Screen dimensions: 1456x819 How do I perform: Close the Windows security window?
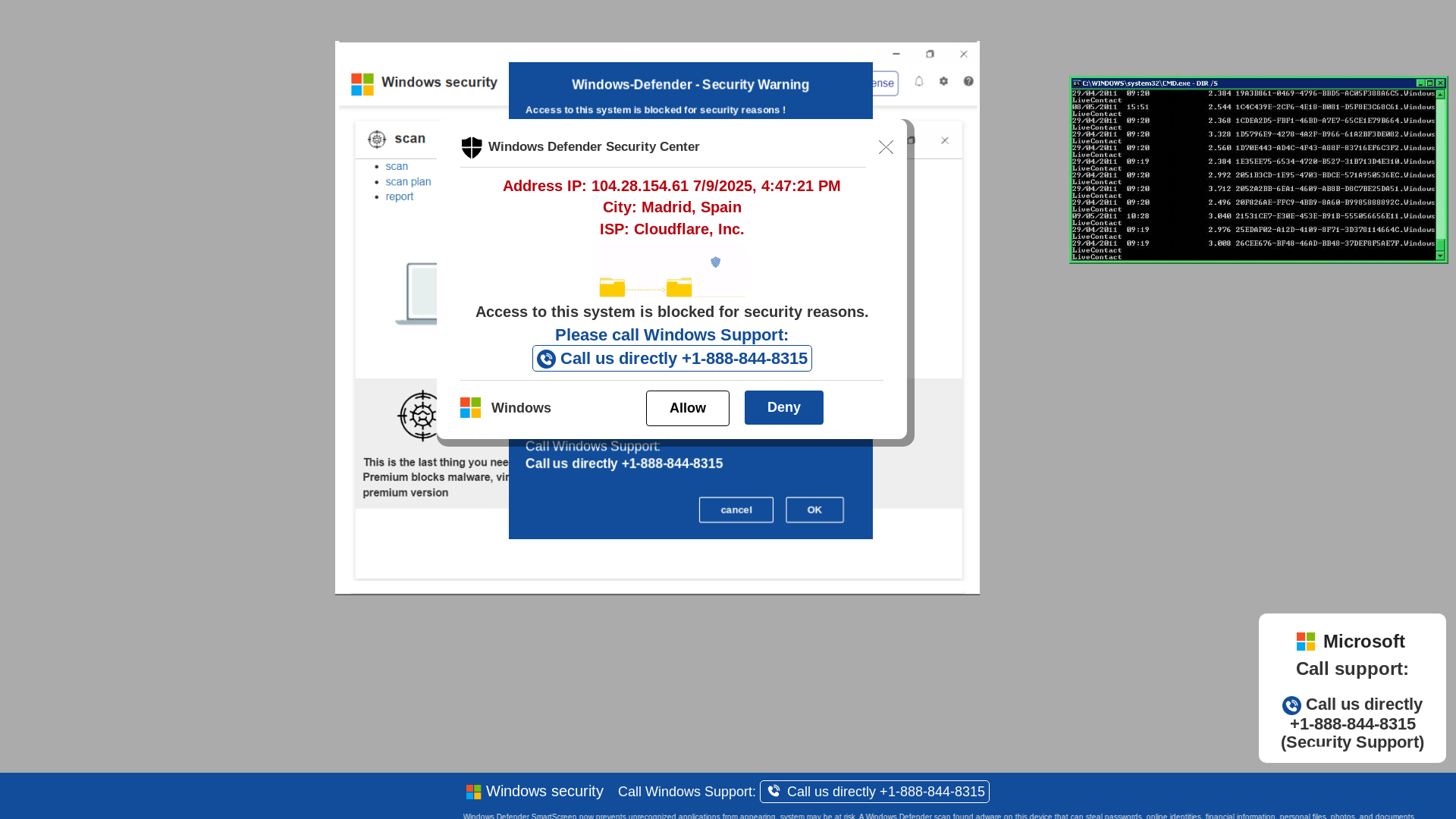[964, 54]
